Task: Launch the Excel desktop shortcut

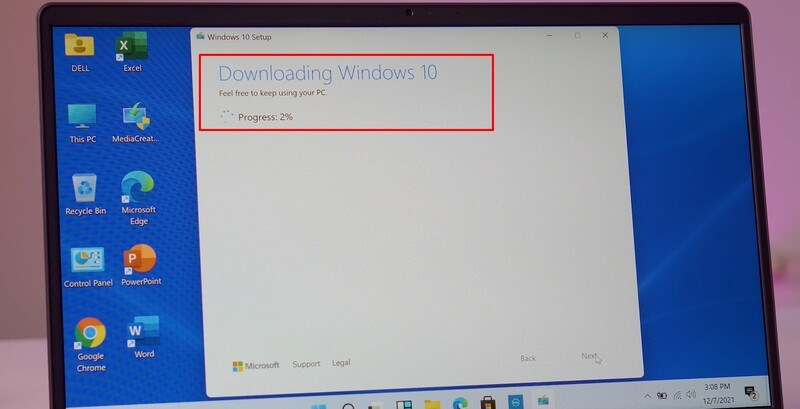Action: click(132, 52)
